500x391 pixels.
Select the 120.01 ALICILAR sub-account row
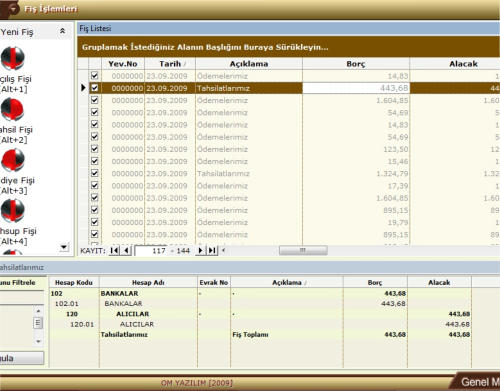click(x=260, y=324)
